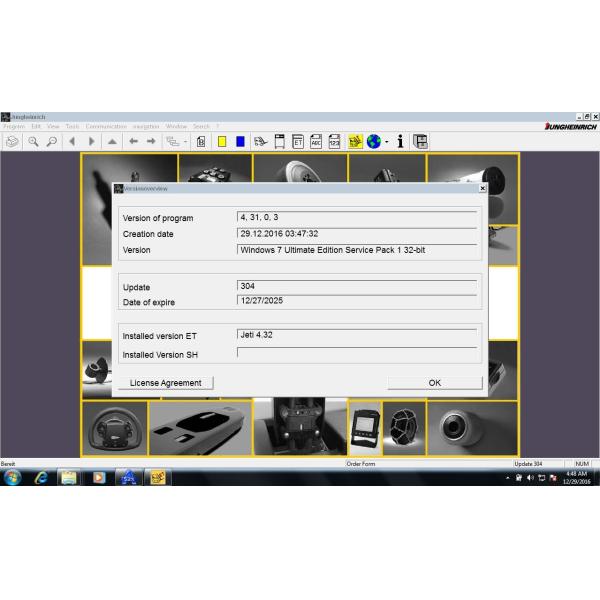Click the ABC toolbar icon
This screenshot has height=600, width=600.
tap(316, 142)
